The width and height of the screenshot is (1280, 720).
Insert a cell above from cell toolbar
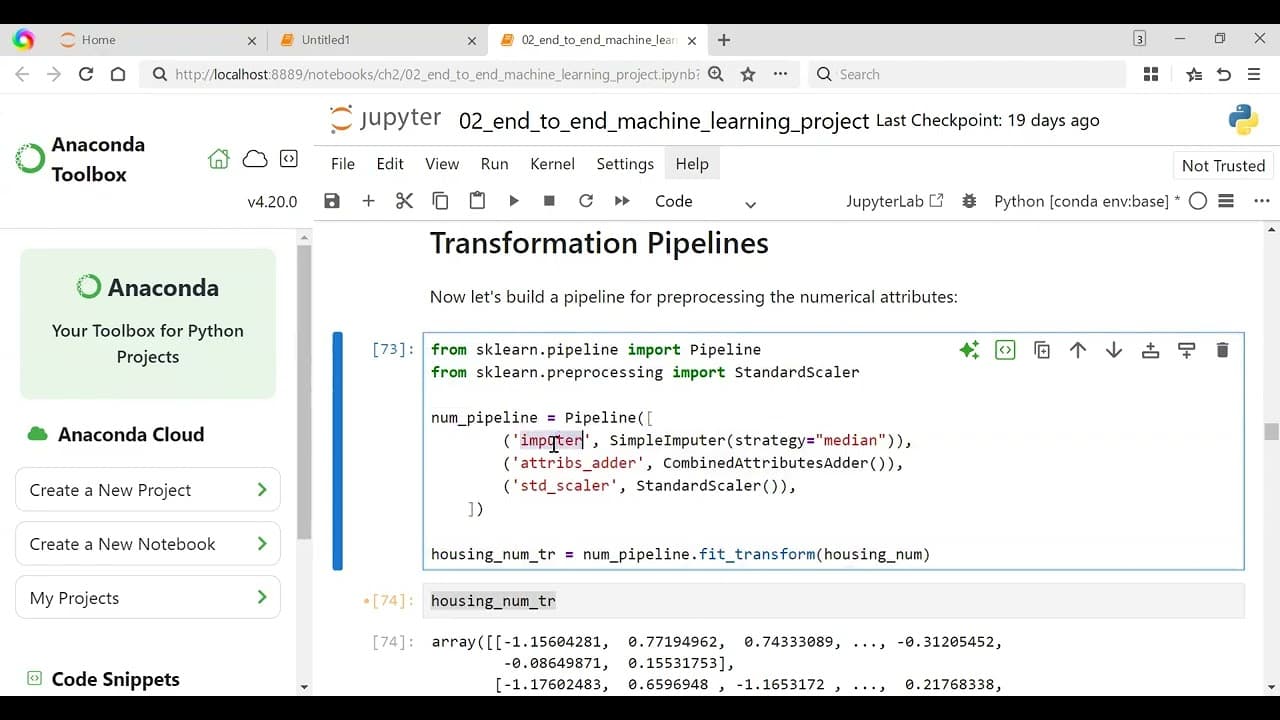tap(1150, 350)
